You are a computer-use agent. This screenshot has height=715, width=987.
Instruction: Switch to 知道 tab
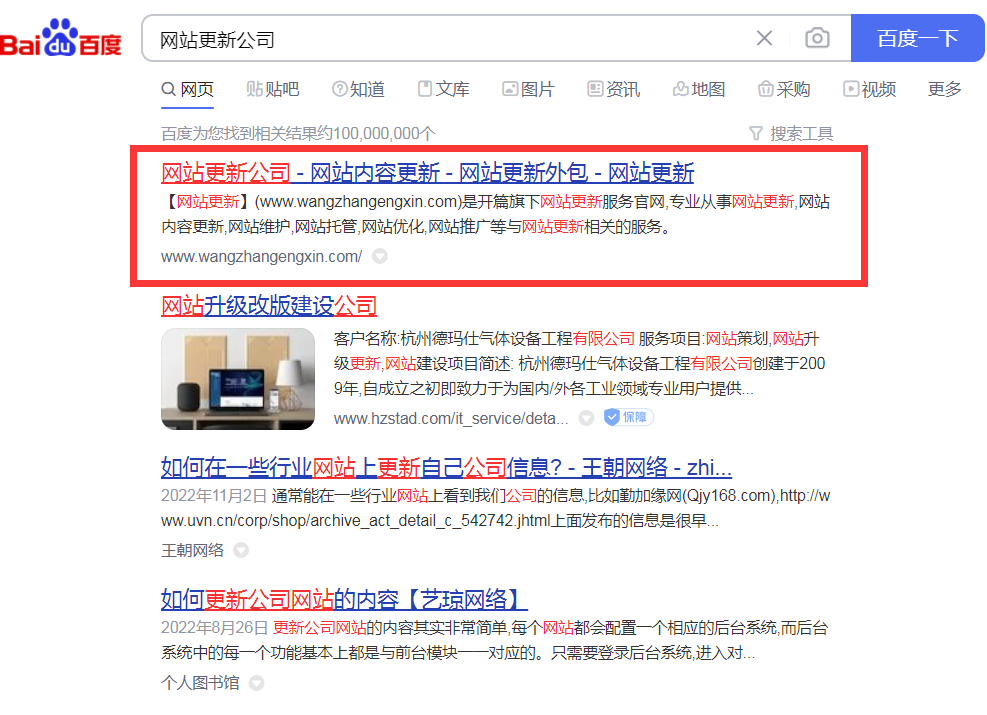(358, 89)
